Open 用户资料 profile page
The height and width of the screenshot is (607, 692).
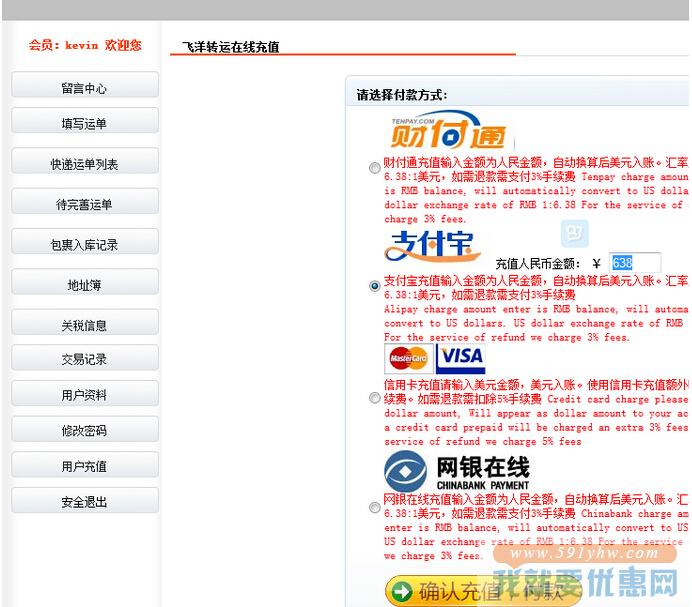85,393
